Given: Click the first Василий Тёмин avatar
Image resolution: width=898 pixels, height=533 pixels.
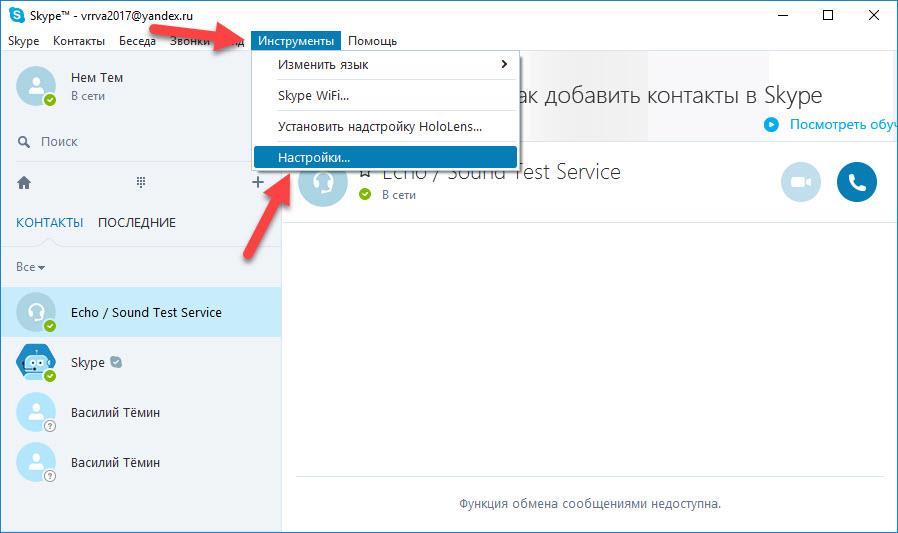Looking at the screenshot, I should pos(36,412).
